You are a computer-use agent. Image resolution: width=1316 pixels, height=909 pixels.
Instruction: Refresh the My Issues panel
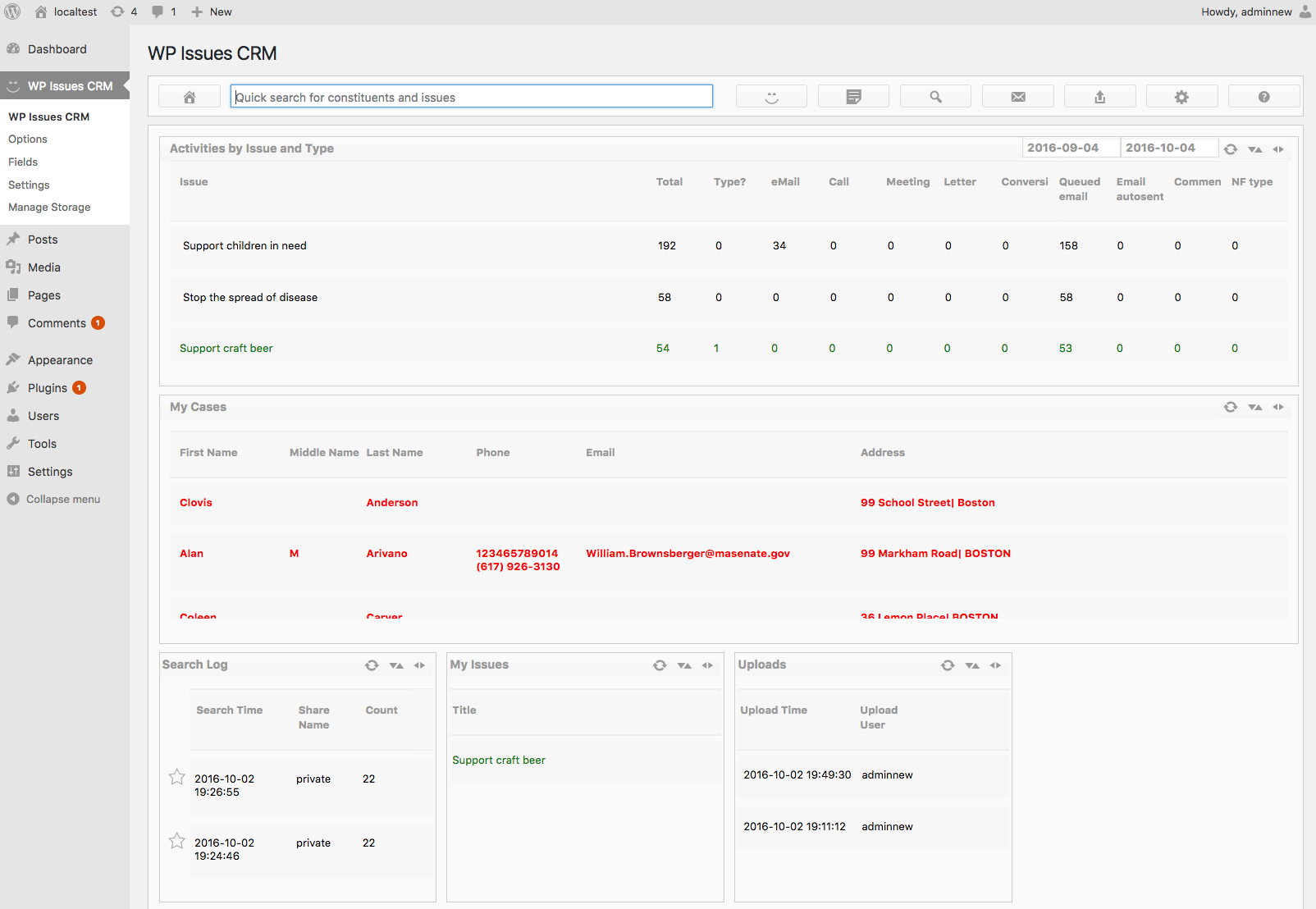click(x=660, y=665)
